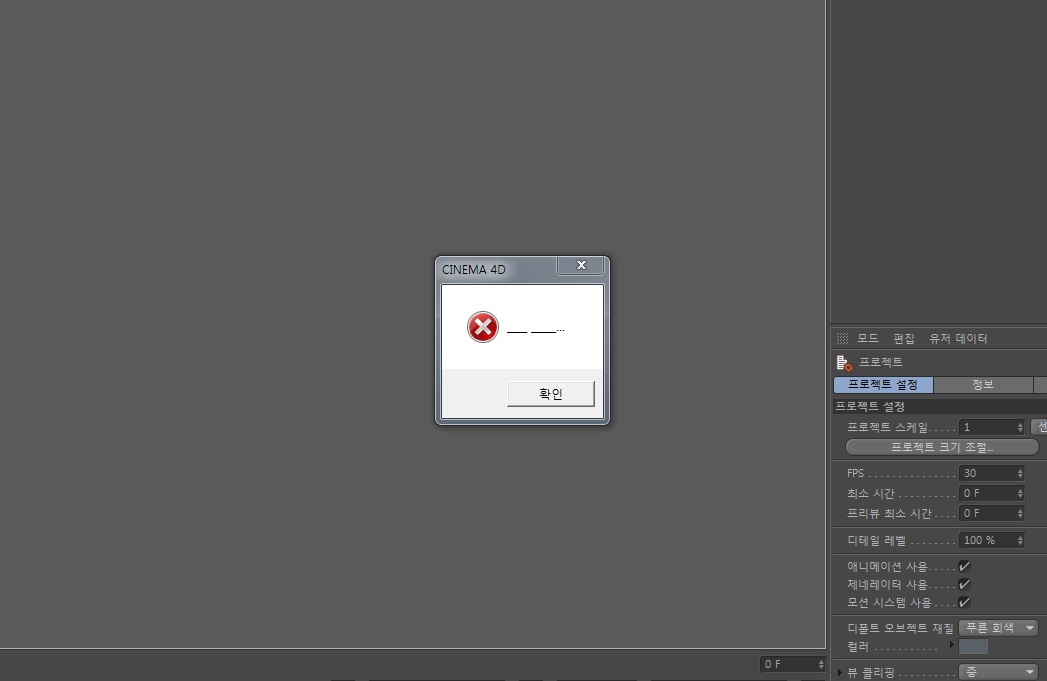Click the 프리뷰 최소 시간 stepper arrows

[x=1020, y=513]
